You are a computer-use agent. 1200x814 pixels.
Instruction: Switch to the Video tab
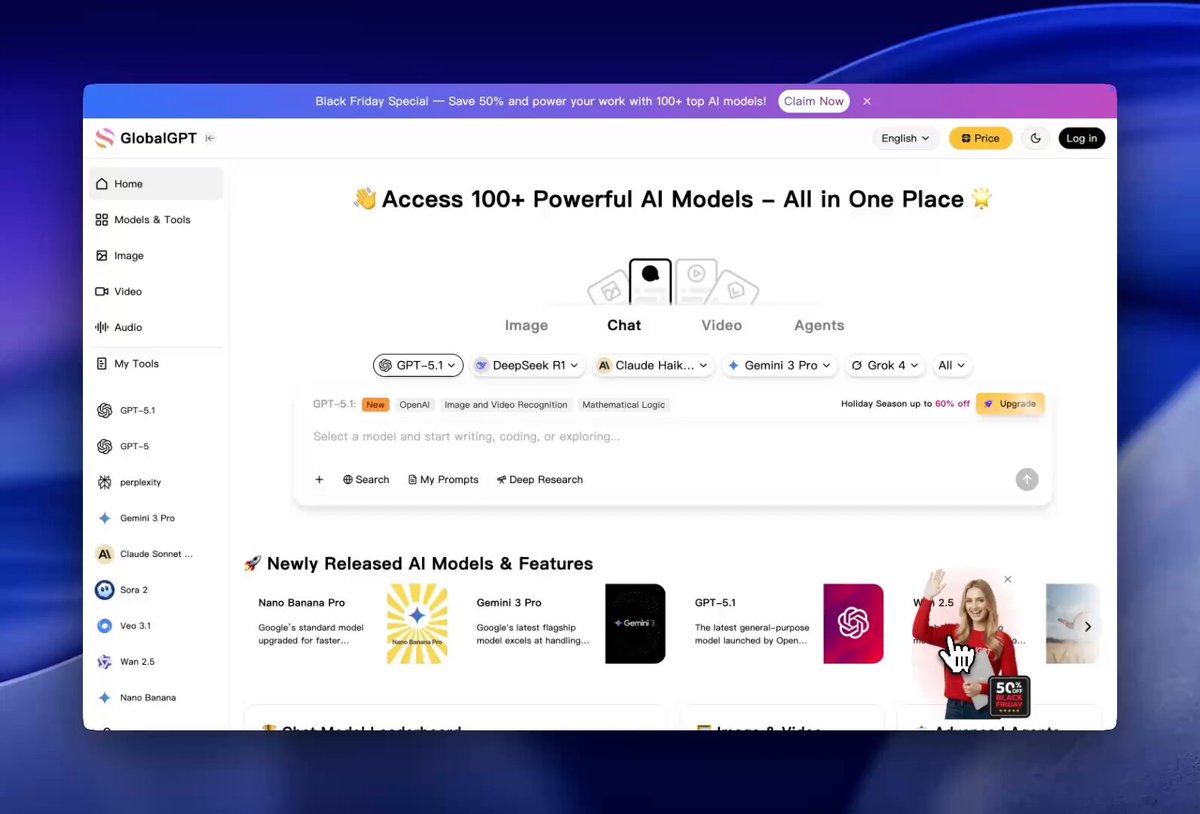(x=721, y=326)
